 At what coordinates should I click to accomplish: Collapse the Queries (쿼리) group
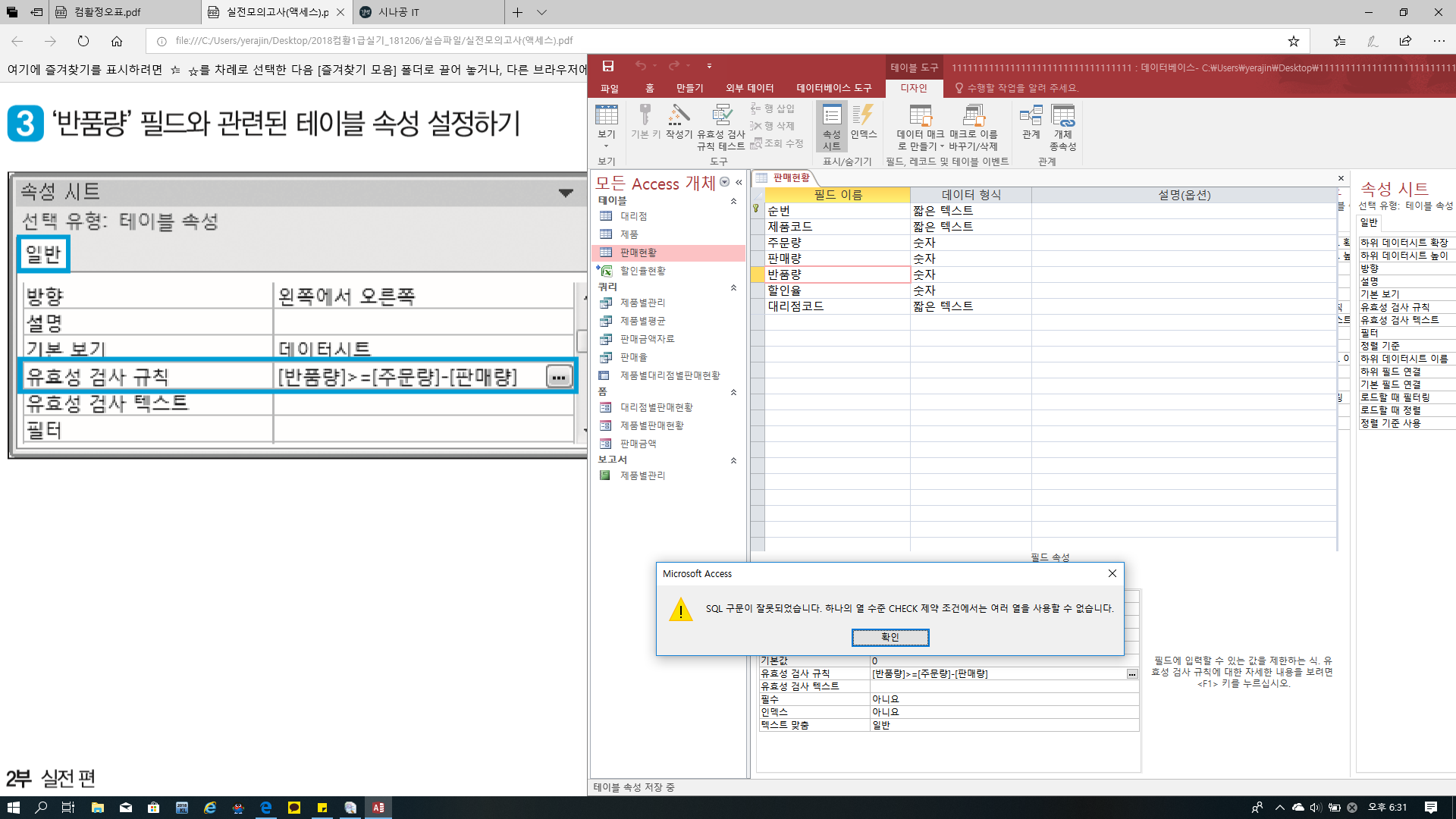pyautogui.click(x=733, y=287)
